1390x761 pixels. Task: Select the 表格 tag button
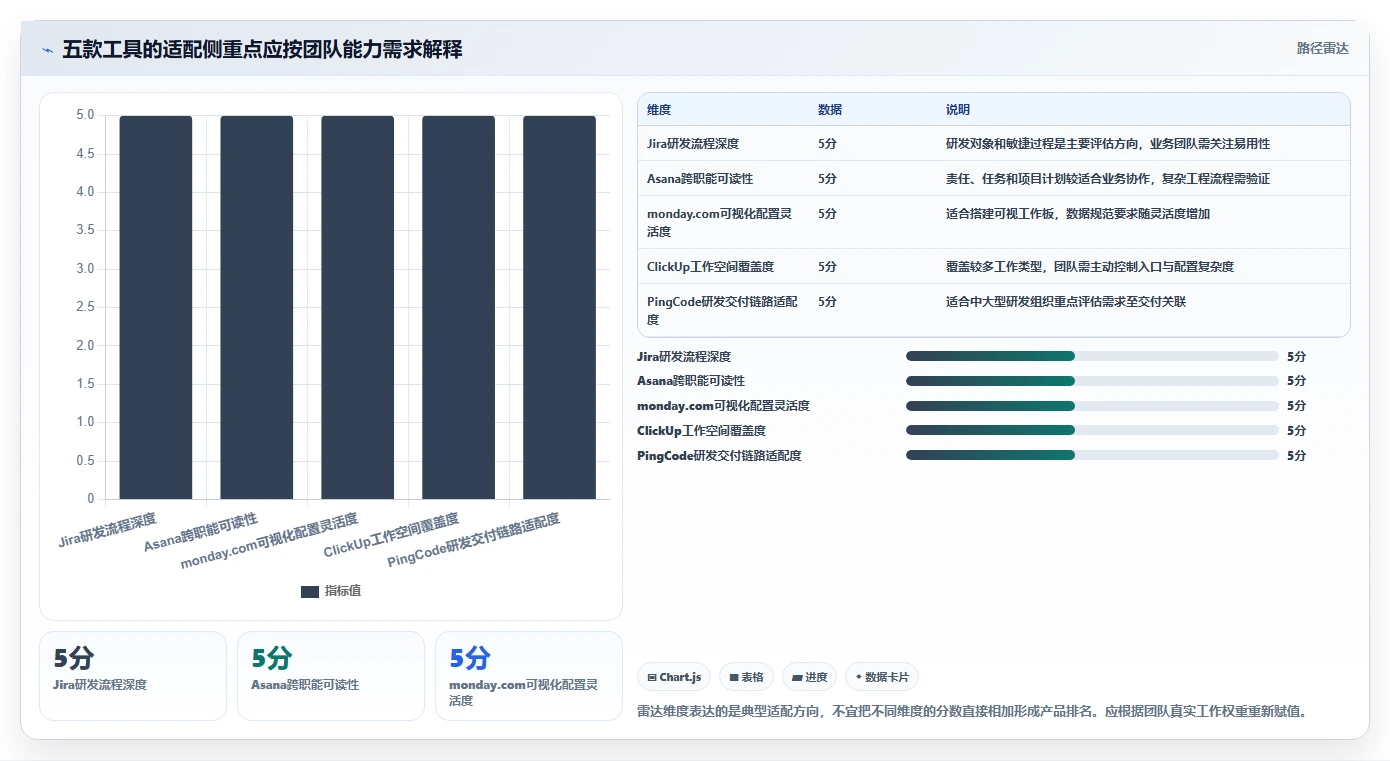(x=746, y=677)
